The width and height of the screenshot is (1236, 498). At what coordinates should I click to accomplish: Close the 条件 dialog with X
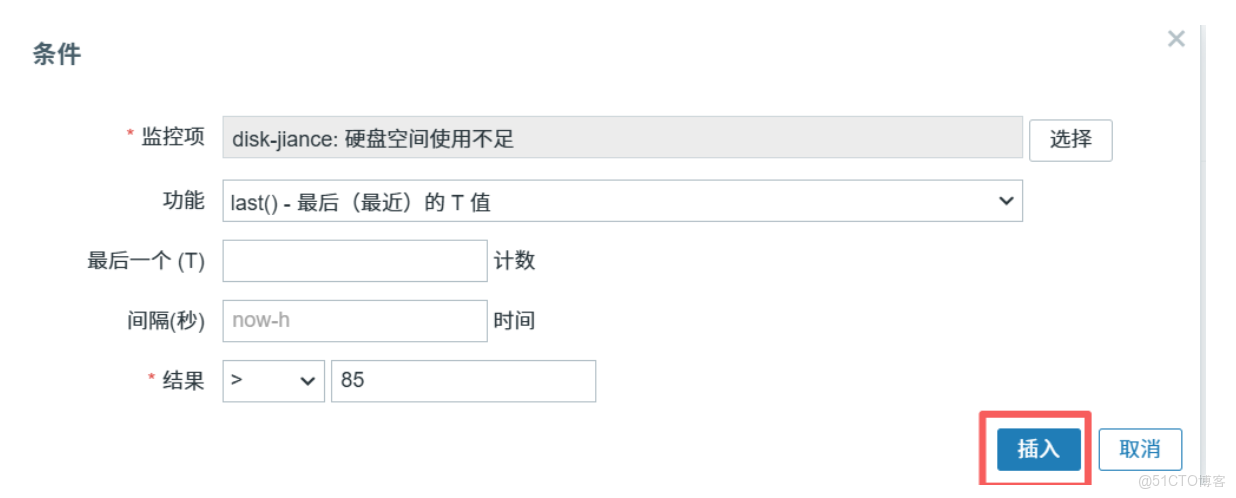pos(1176,39)
